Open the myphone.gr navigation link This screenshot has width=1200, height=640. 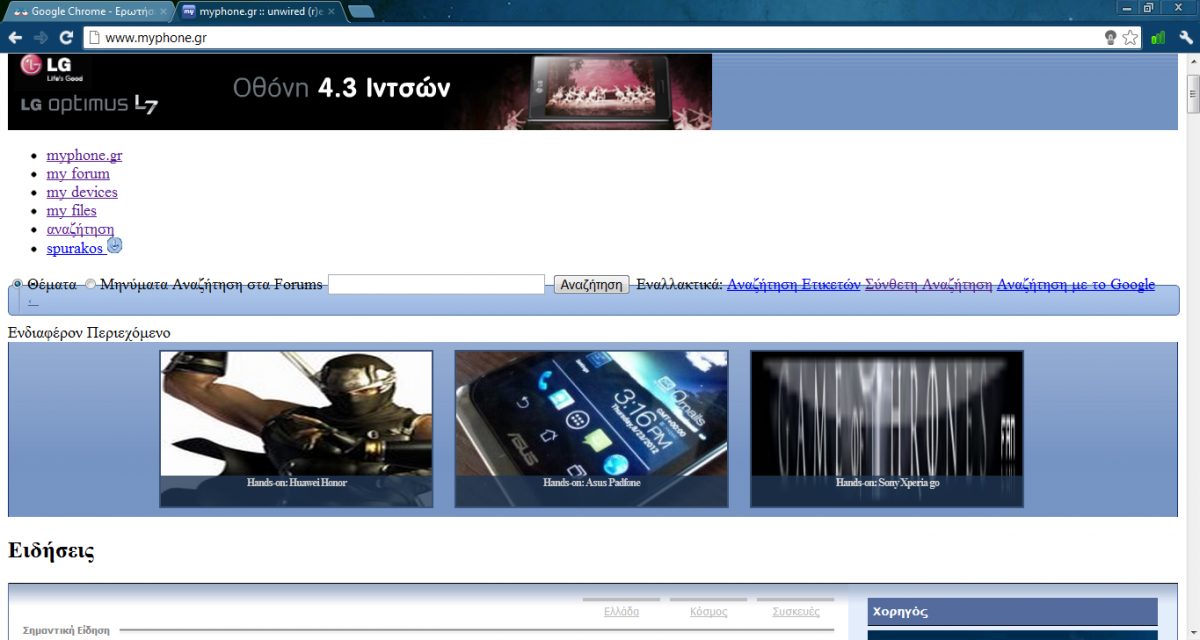tap(84, 155)
